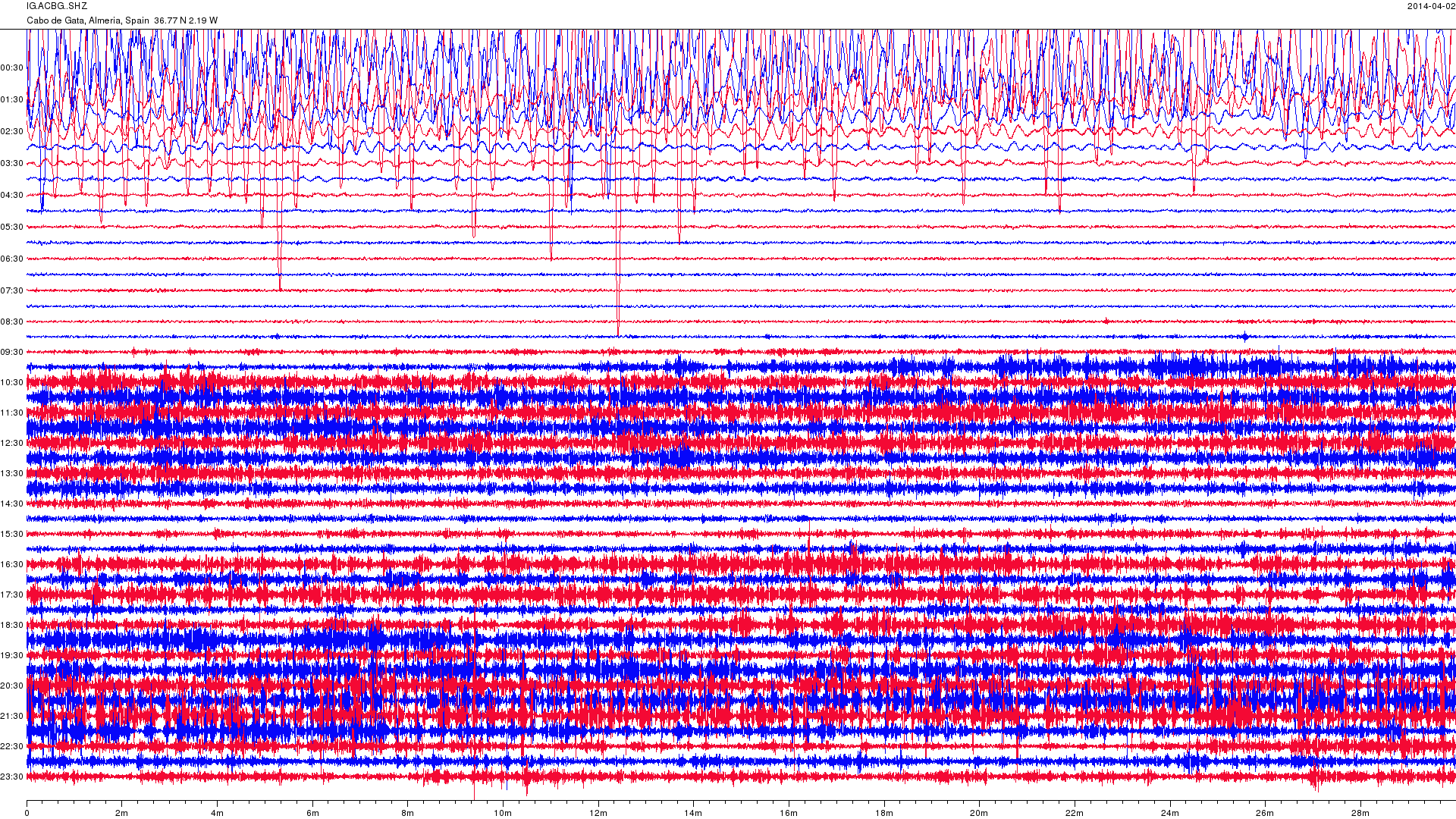
Task: Select the 23:30 time label
Action: [12, 777]
